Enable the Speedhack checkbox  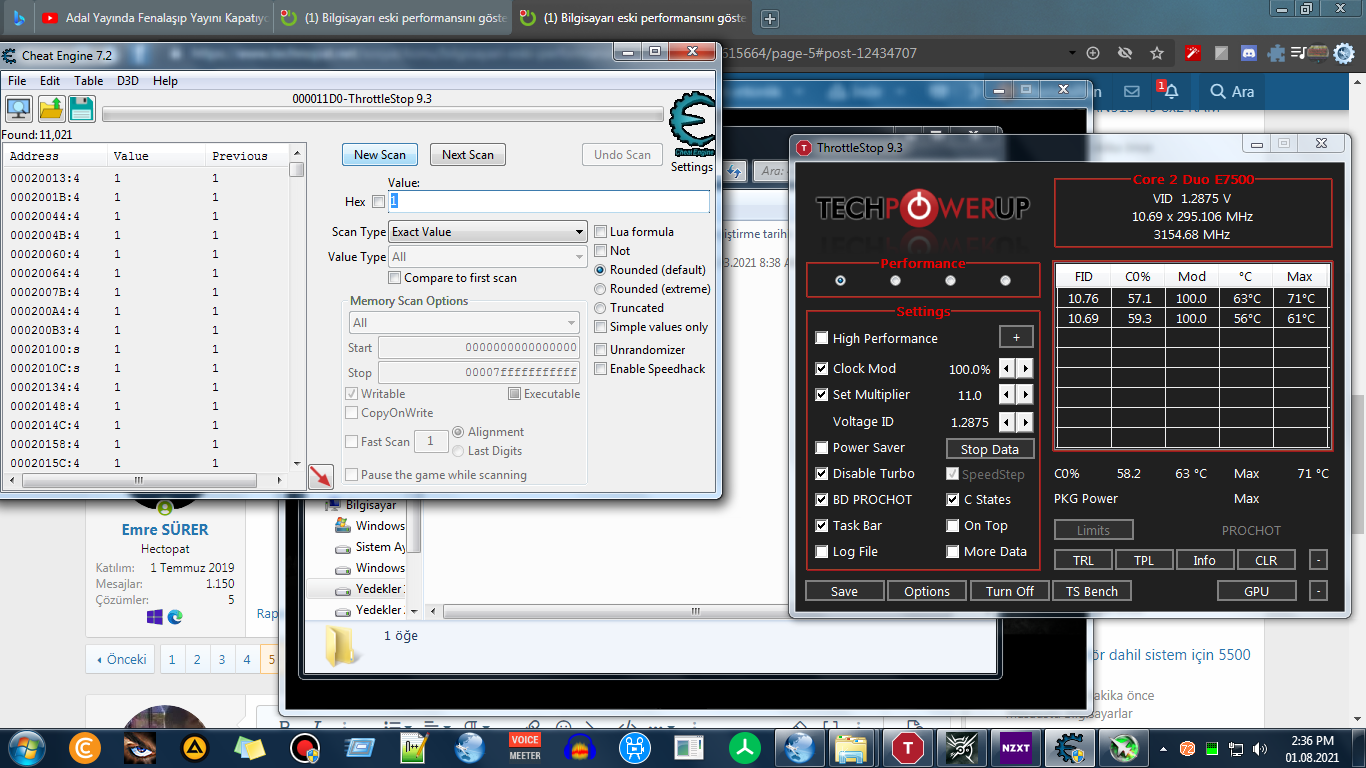(601, 369)
